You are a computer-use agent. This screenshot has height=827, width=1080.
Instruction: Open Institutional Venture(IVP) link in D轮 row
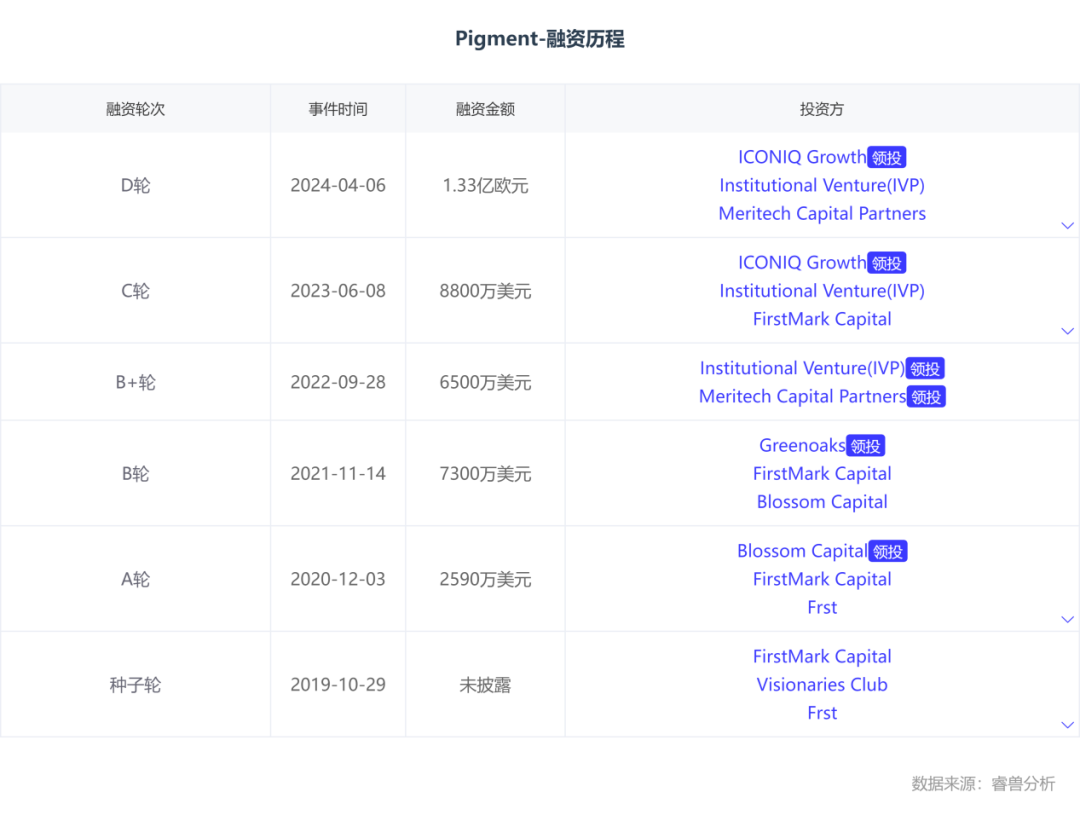[x=822, y=185]
